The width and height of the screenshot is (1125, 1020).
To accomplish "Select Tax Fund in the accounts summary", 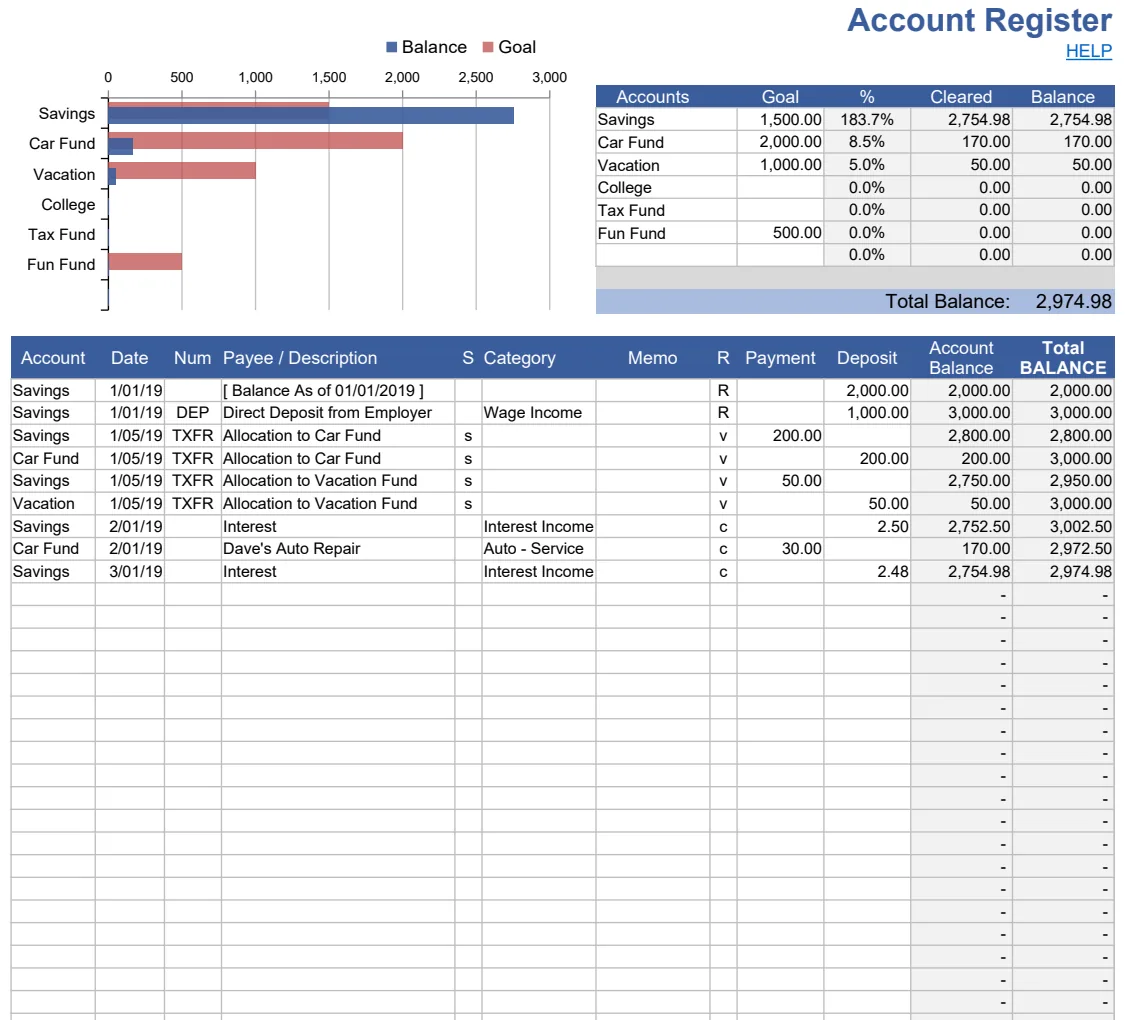I will (667, 210).
